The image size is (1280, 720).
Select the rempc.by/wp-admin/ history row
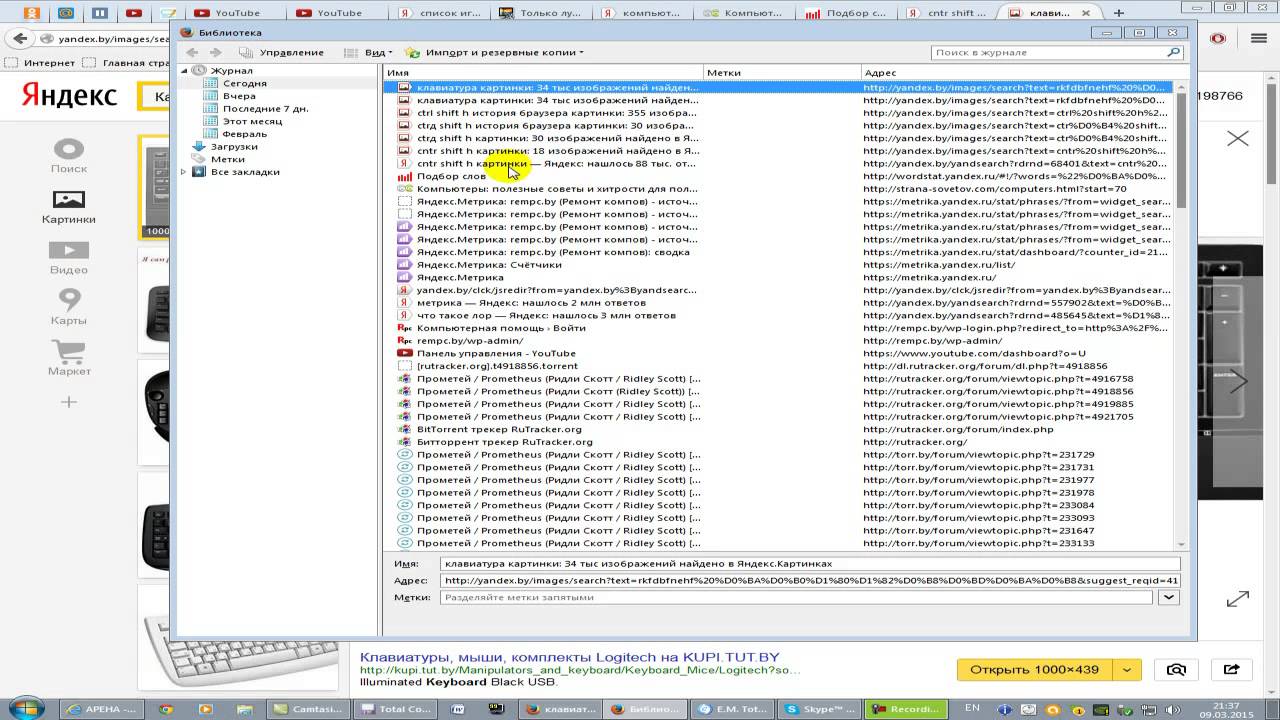[780, 341]
